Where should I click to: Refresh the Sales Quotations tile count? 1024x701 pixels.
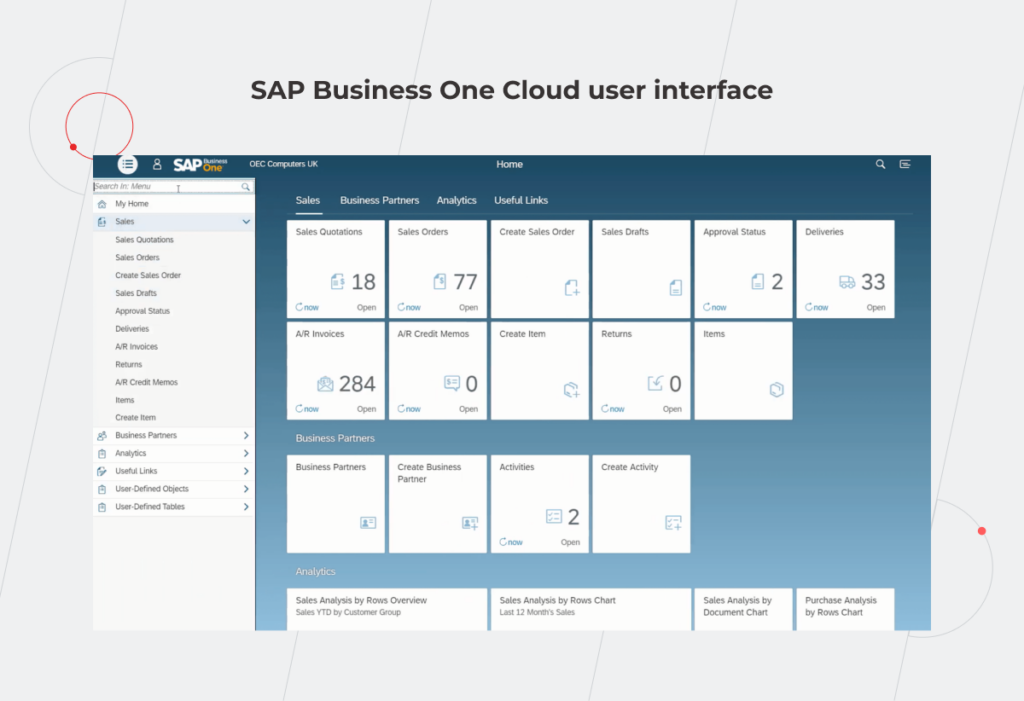(307, 307)
